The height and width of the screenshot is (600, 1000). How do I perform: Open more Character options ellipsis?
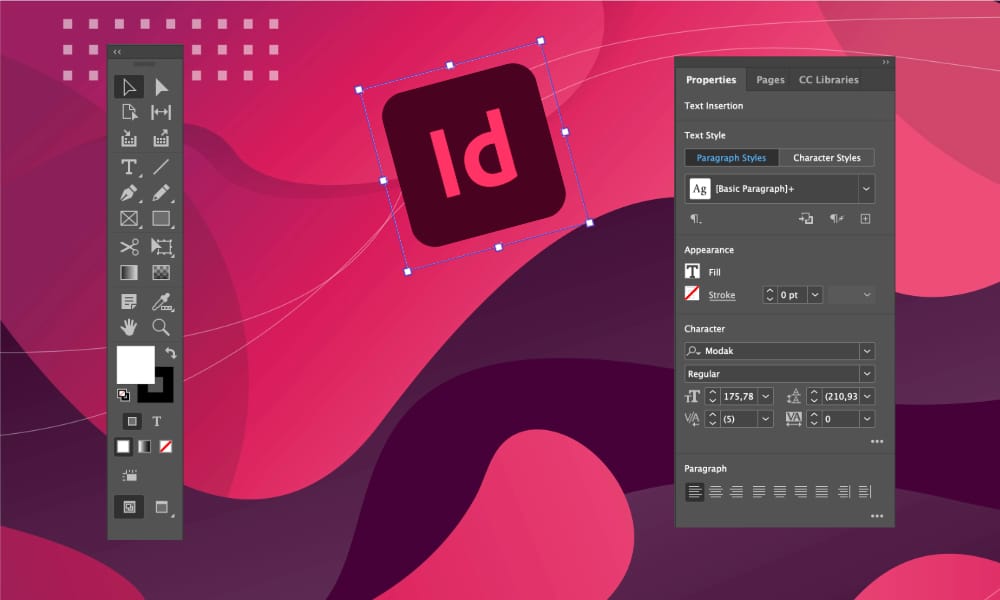[877, 441]
